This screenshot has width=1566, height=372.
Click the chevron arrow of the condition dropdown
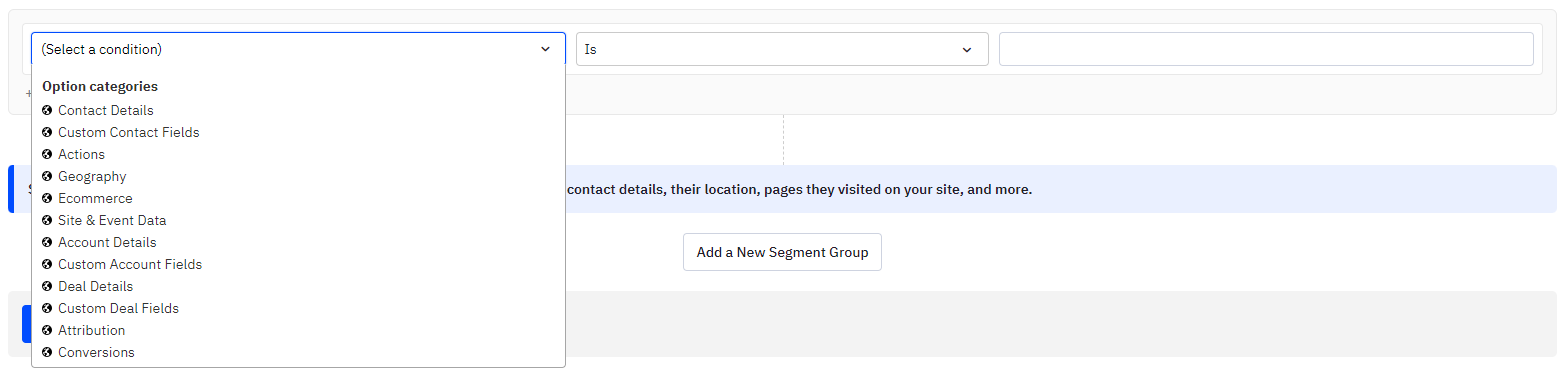click(545, 49)
